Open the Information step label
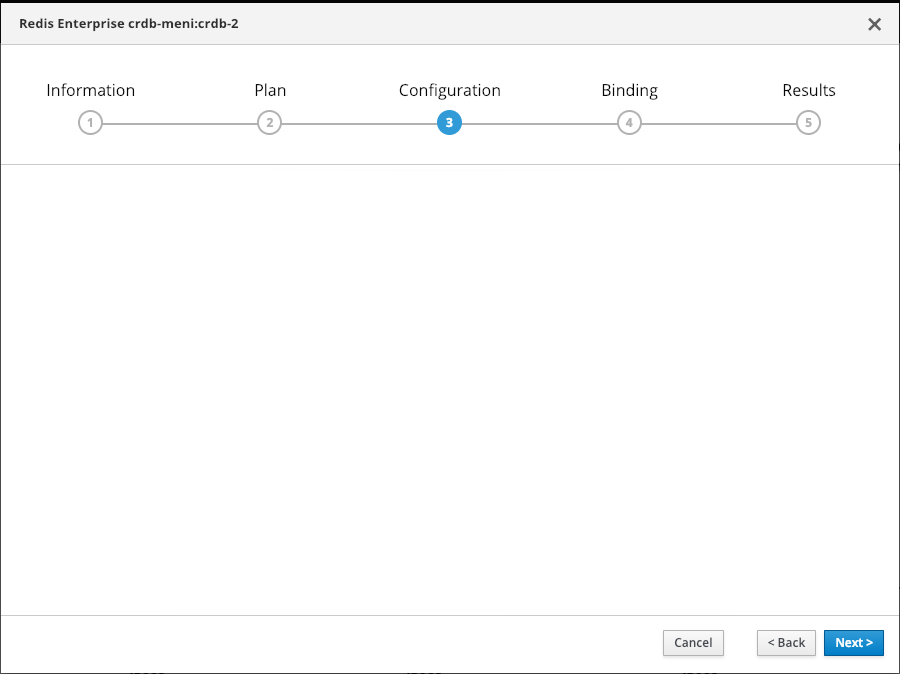900x674 pixels. coord(90,90)
